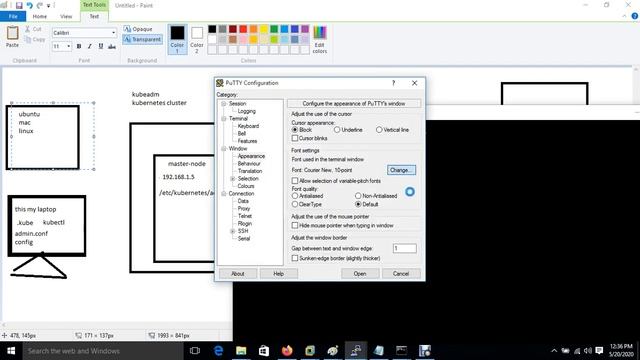
Task: Open Microsoft Edge from the taskbar
Action: pyautogui.click(x=218, y=351)
